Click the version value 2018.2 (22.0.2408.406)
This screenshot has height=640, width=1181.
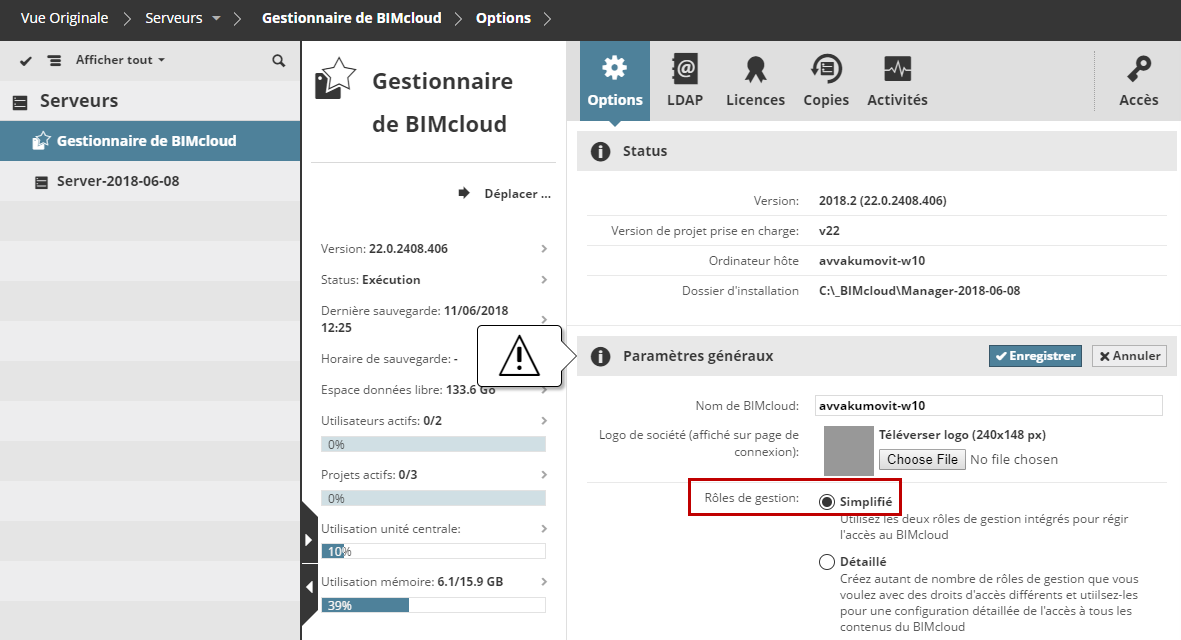click(883, 200)
